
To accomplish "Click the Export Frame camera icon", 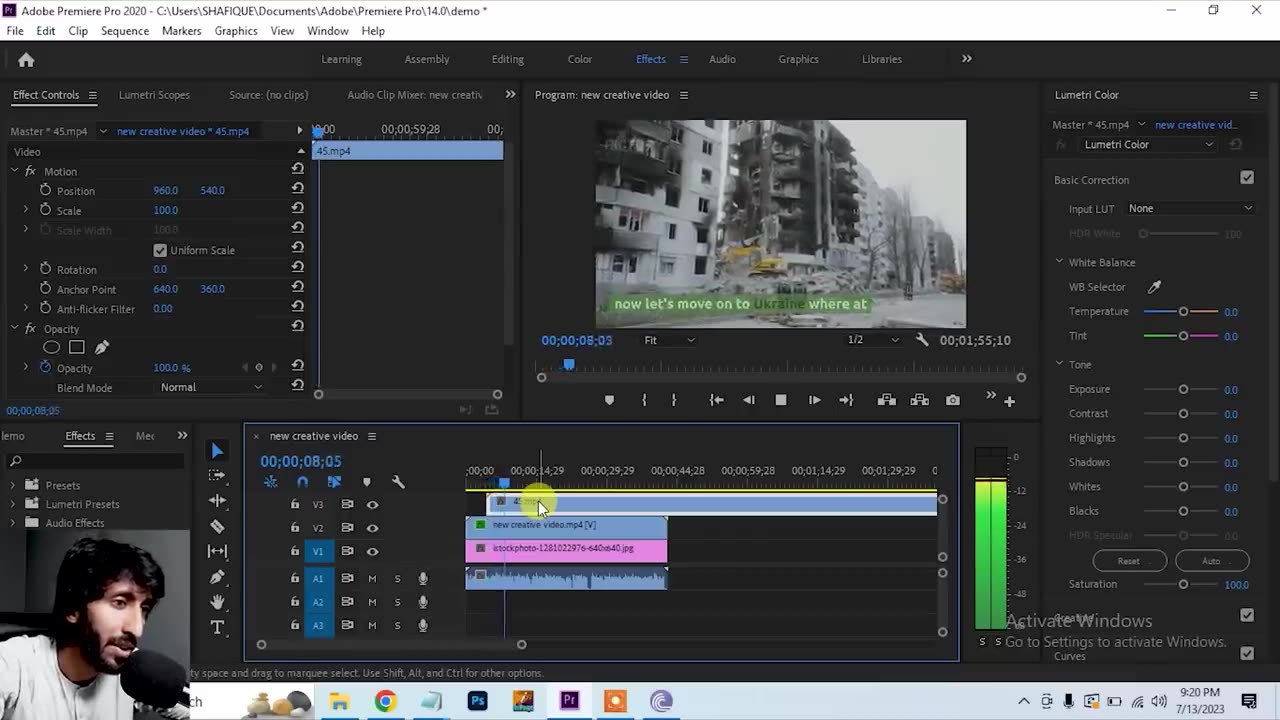I will coord(953,400).
